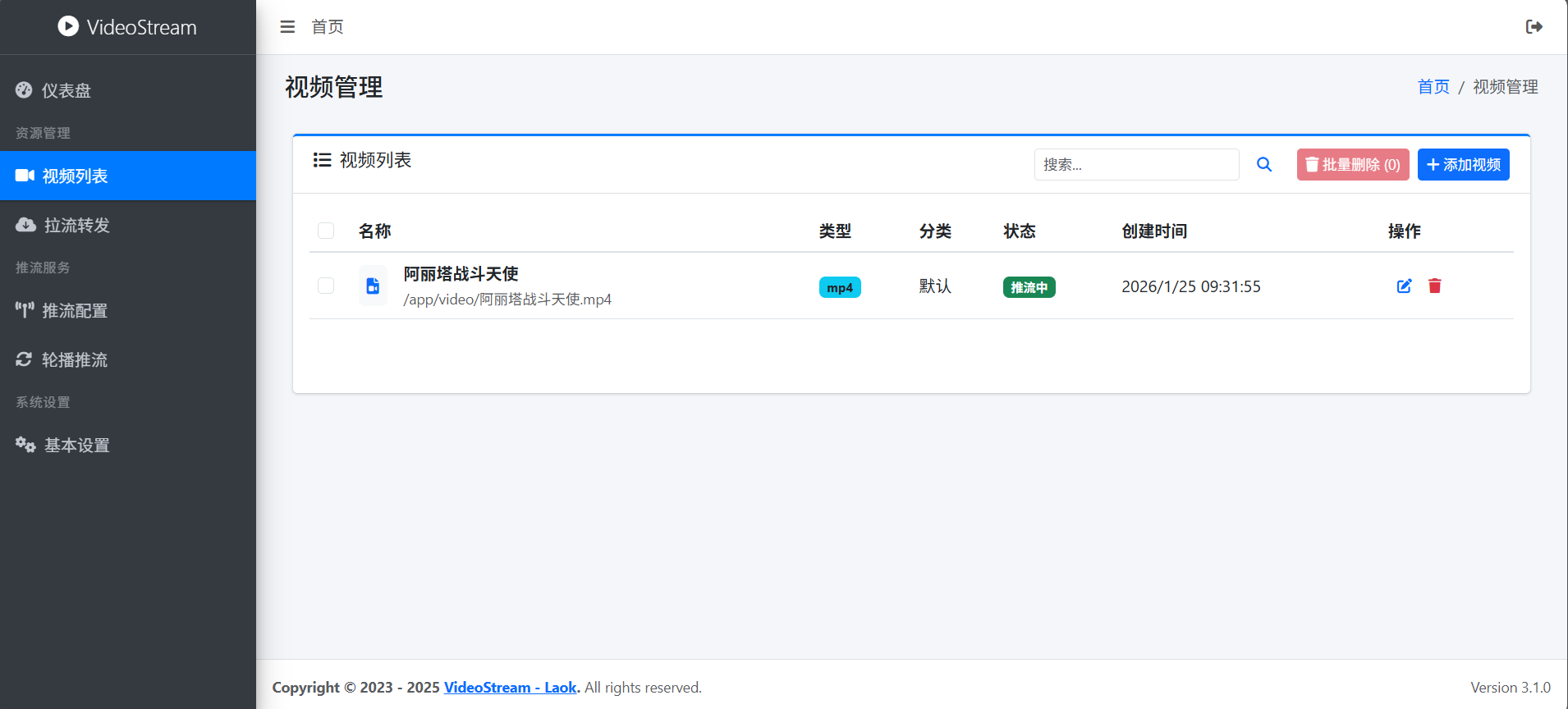1568x709 pixels.
Task: Click the 视频管理 breadcrumb text
Action: pyautogui.click(x=1506, y=87)
